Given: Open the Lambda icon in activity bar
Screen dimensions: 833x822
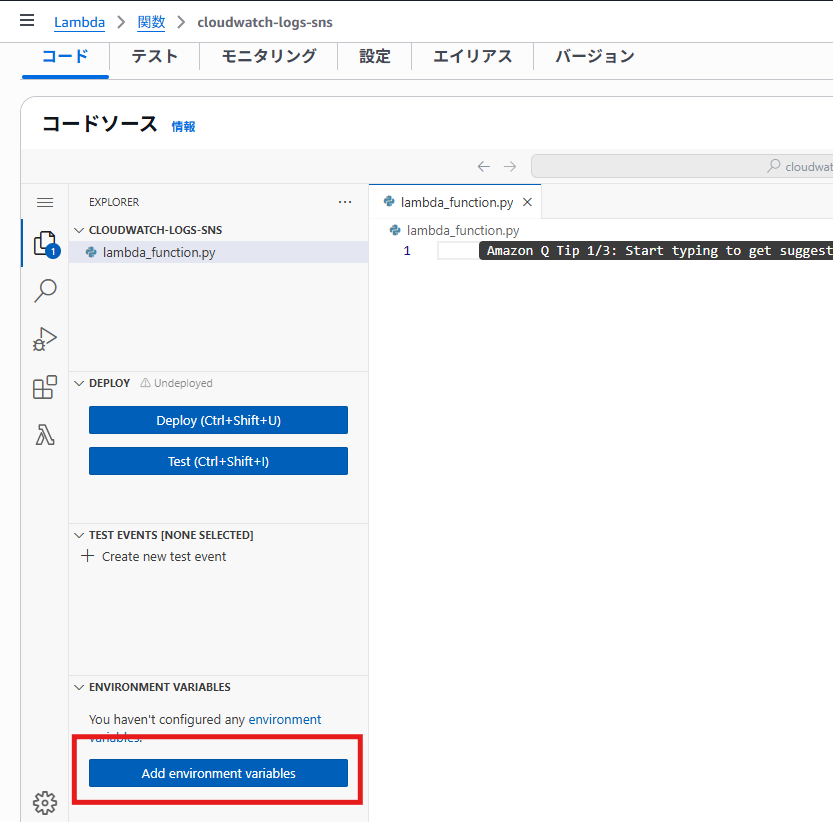Looking at the screenshot, I should (45, 435).
